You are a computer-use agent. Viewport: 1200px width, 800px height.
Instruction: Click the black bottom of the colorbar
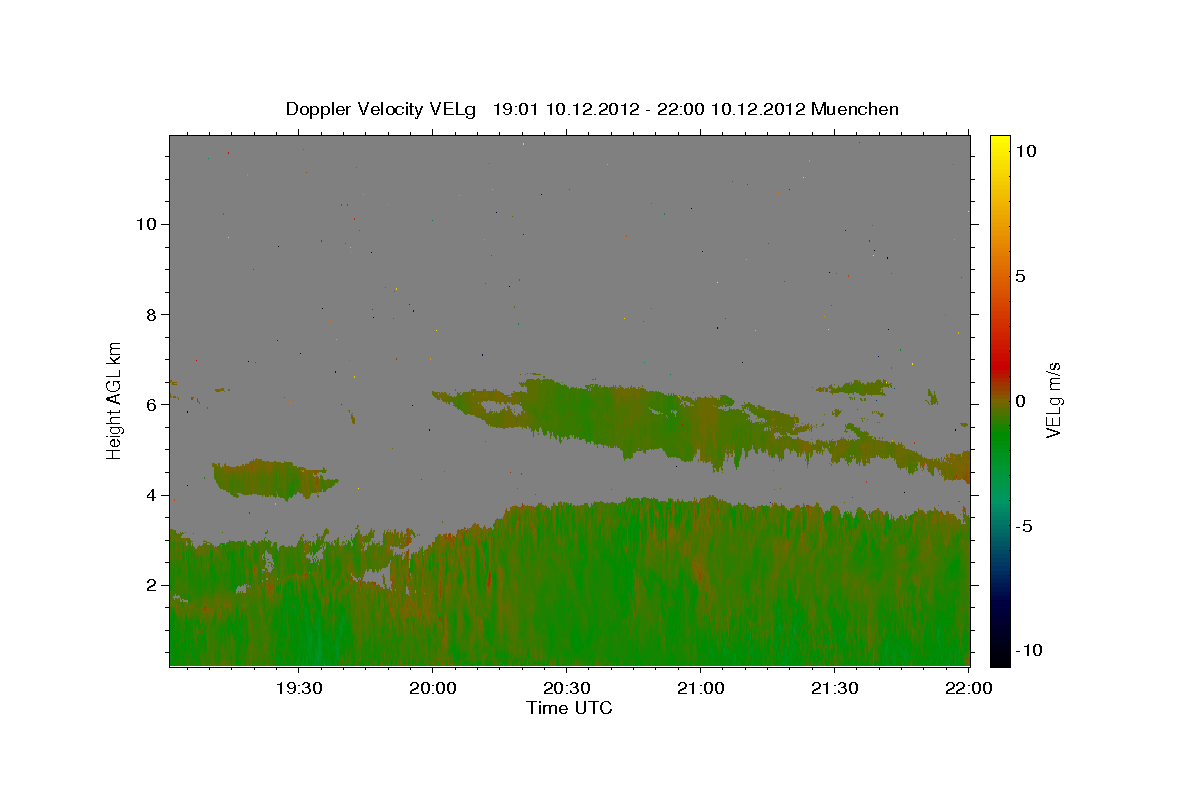(x=999, y=658)
